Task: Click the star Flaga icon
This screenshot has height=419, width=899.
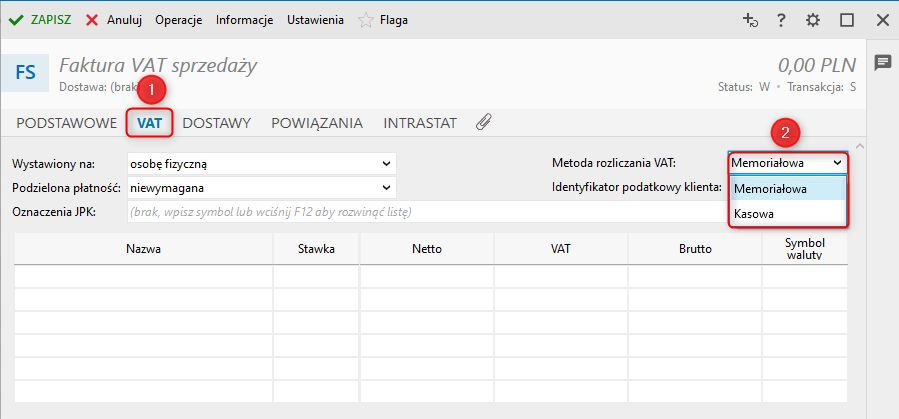Action: pos(366,20)
